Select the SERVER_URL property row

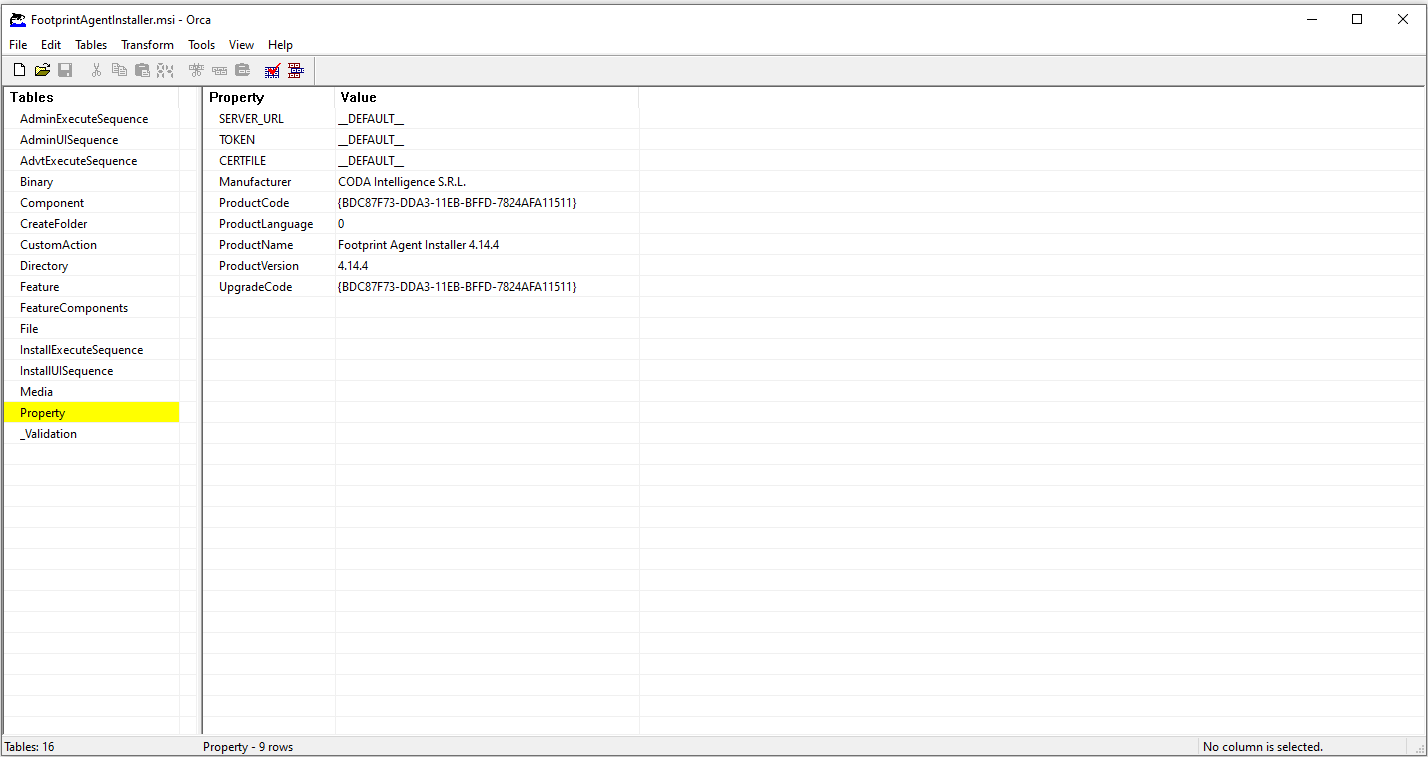coord(421,119)
